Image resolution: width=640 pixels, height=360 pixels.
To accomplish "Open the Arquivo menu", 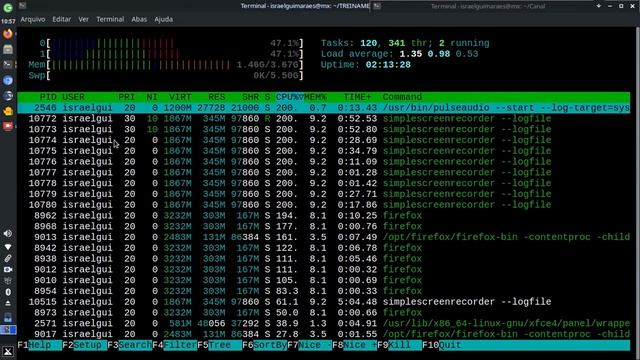I will coord(33,19).
